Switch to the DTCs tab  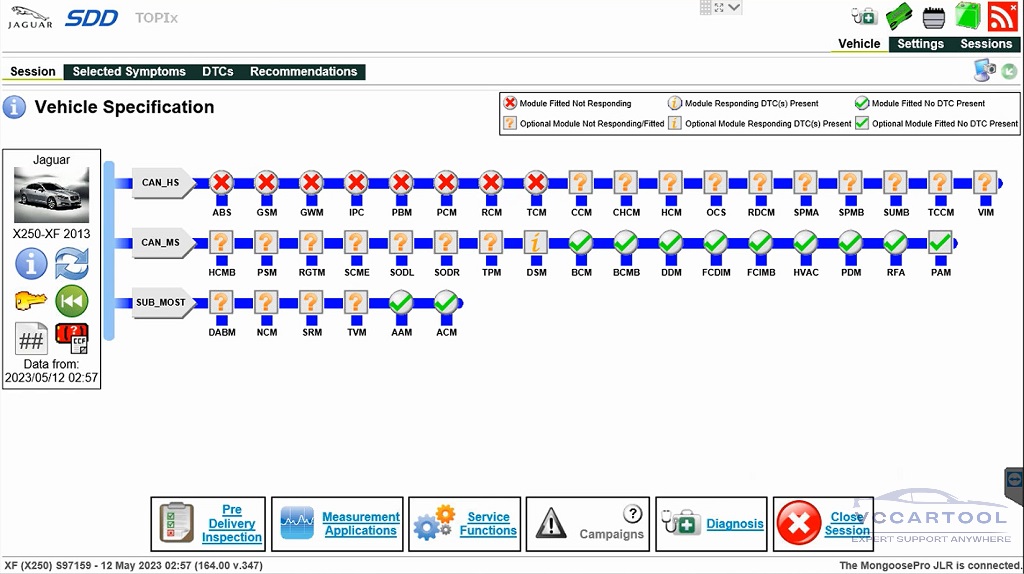(217, 72)
